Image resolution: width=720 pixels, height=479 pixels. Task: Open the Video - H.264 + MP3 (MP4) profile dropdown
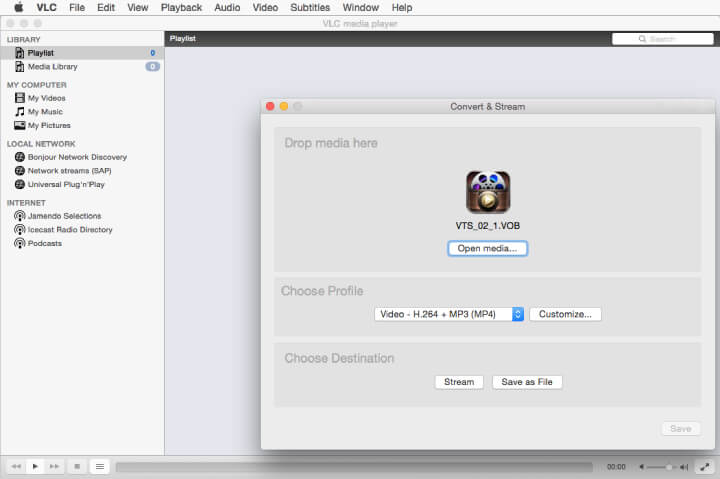[x=449, y=314]
